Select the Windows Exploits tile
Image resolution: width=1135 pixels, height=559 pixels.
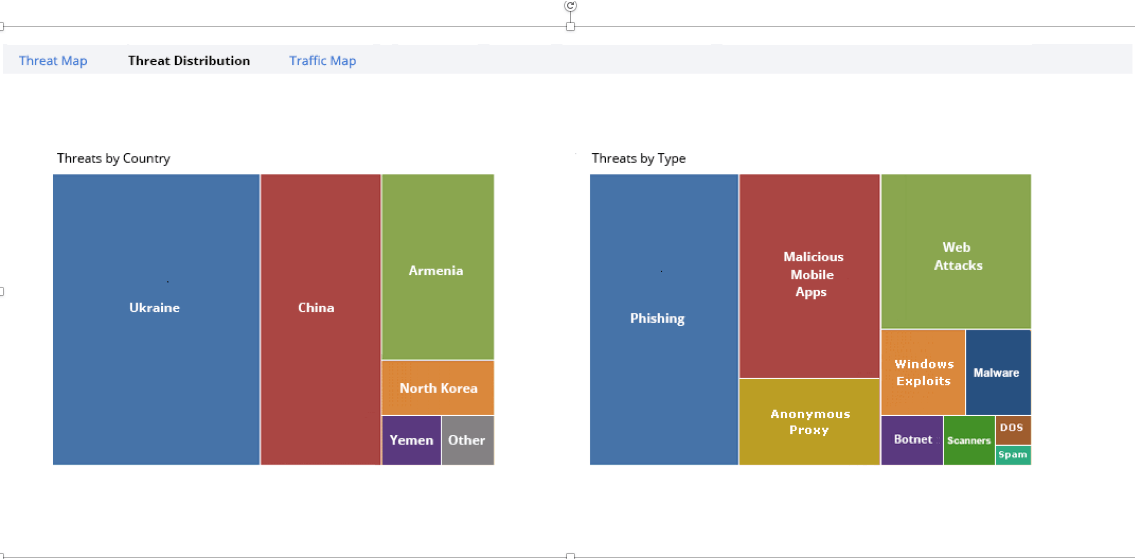click(922, 372)
